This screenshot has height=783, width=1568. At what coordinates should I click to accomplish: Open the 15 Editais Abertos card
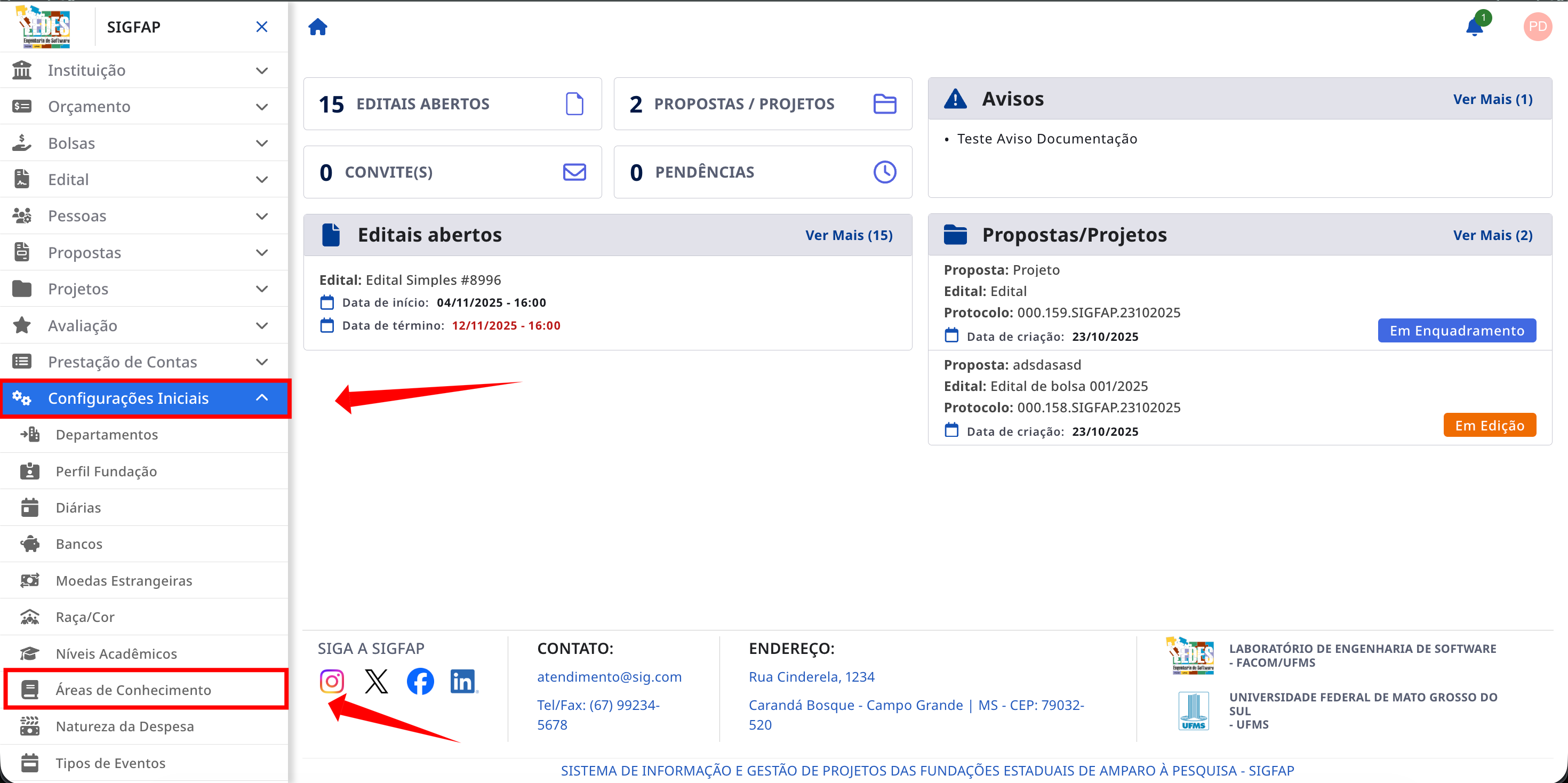452,104
